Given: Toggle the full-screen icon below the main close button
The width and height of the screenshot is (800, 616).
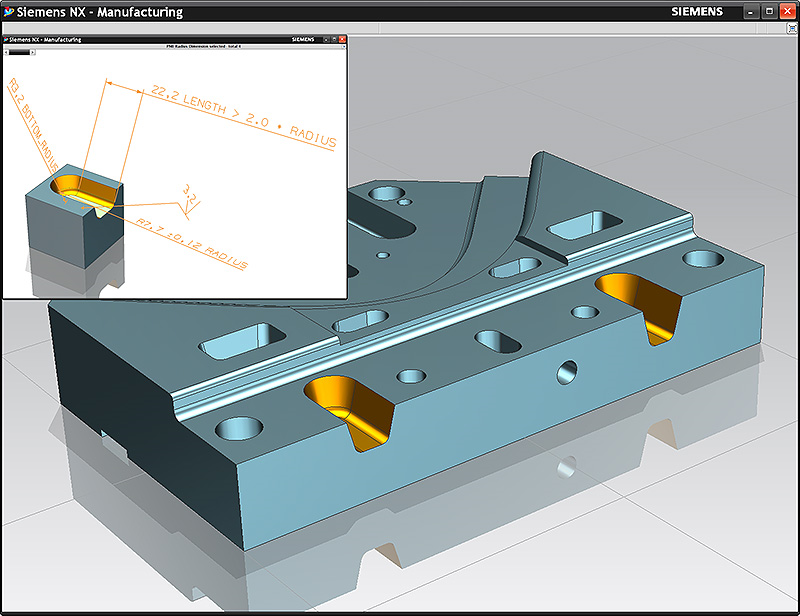Looking at the screenshot, I should point(792,29).
